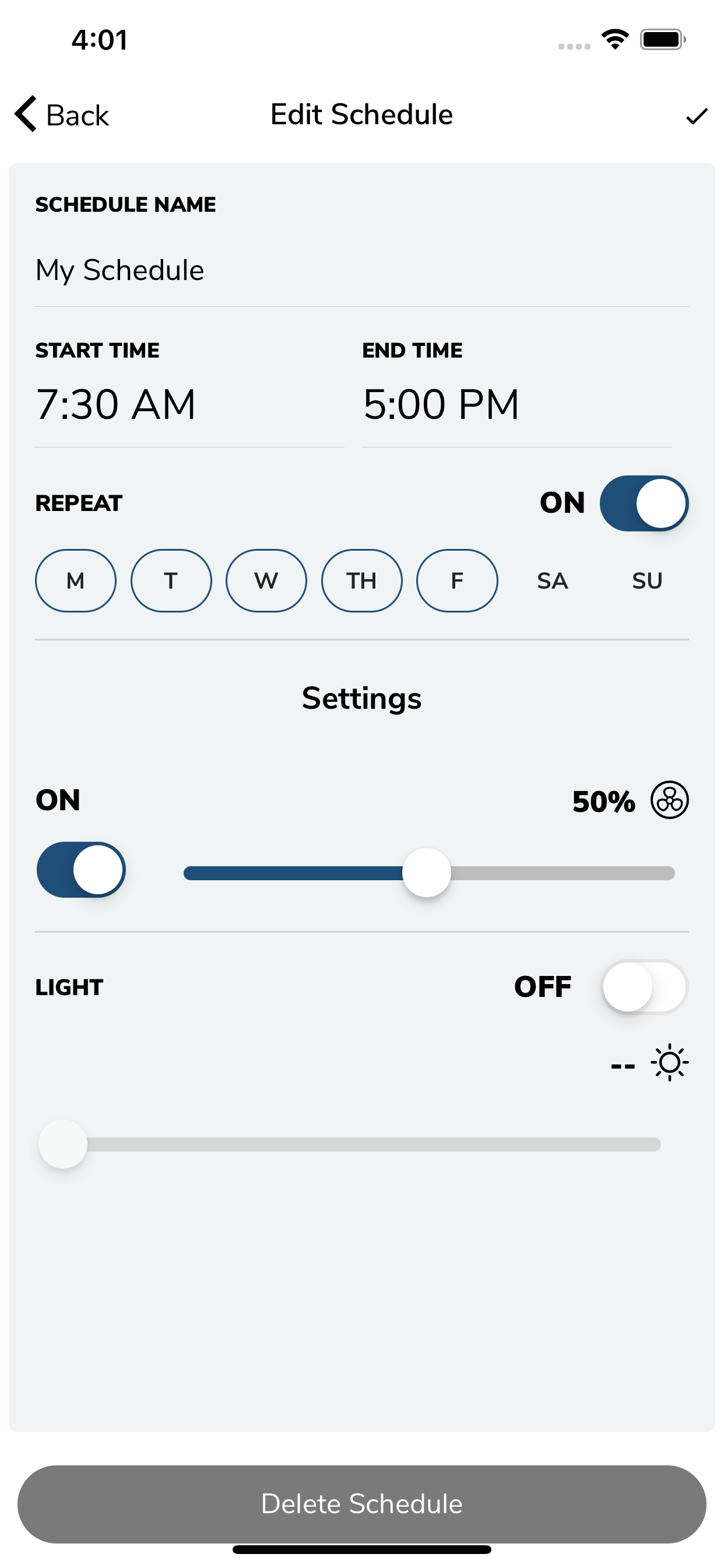Click the Back text link
724x1568 pixels.
78,115
